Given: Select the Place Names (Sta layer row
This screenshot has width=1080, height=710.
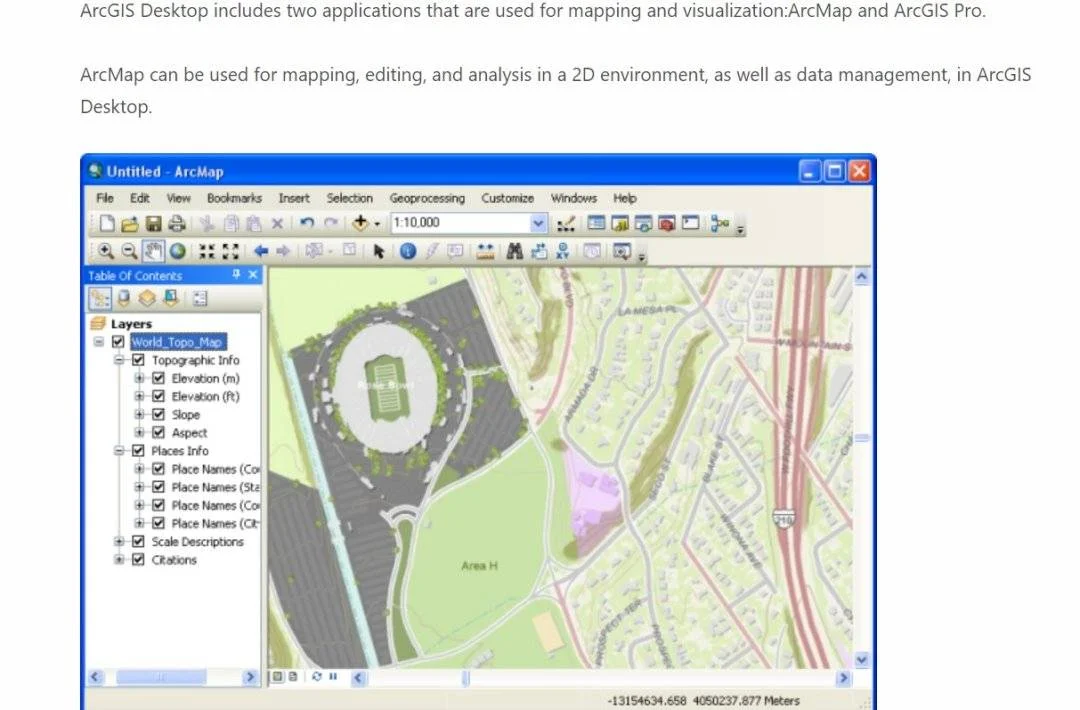Looking at the screenshot, I should pyautogui.click(x=215, y=487).
